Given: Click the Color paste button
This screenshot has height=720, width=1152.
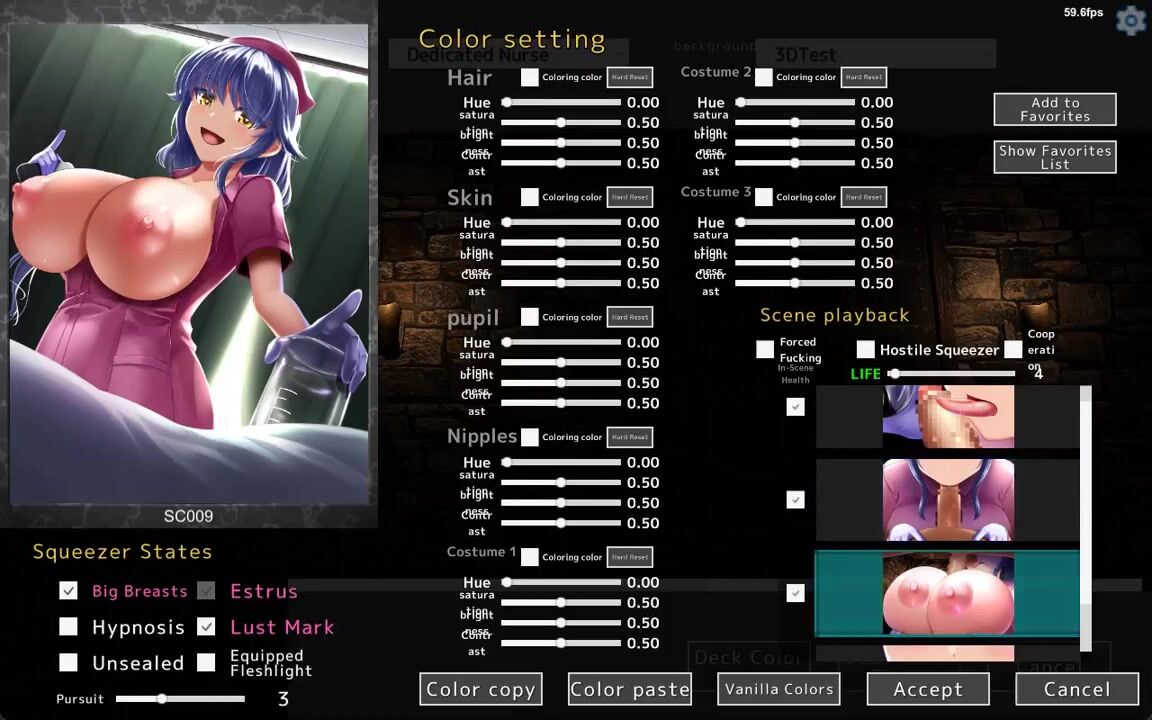Looking at the screenshot, I should point(629,689).
